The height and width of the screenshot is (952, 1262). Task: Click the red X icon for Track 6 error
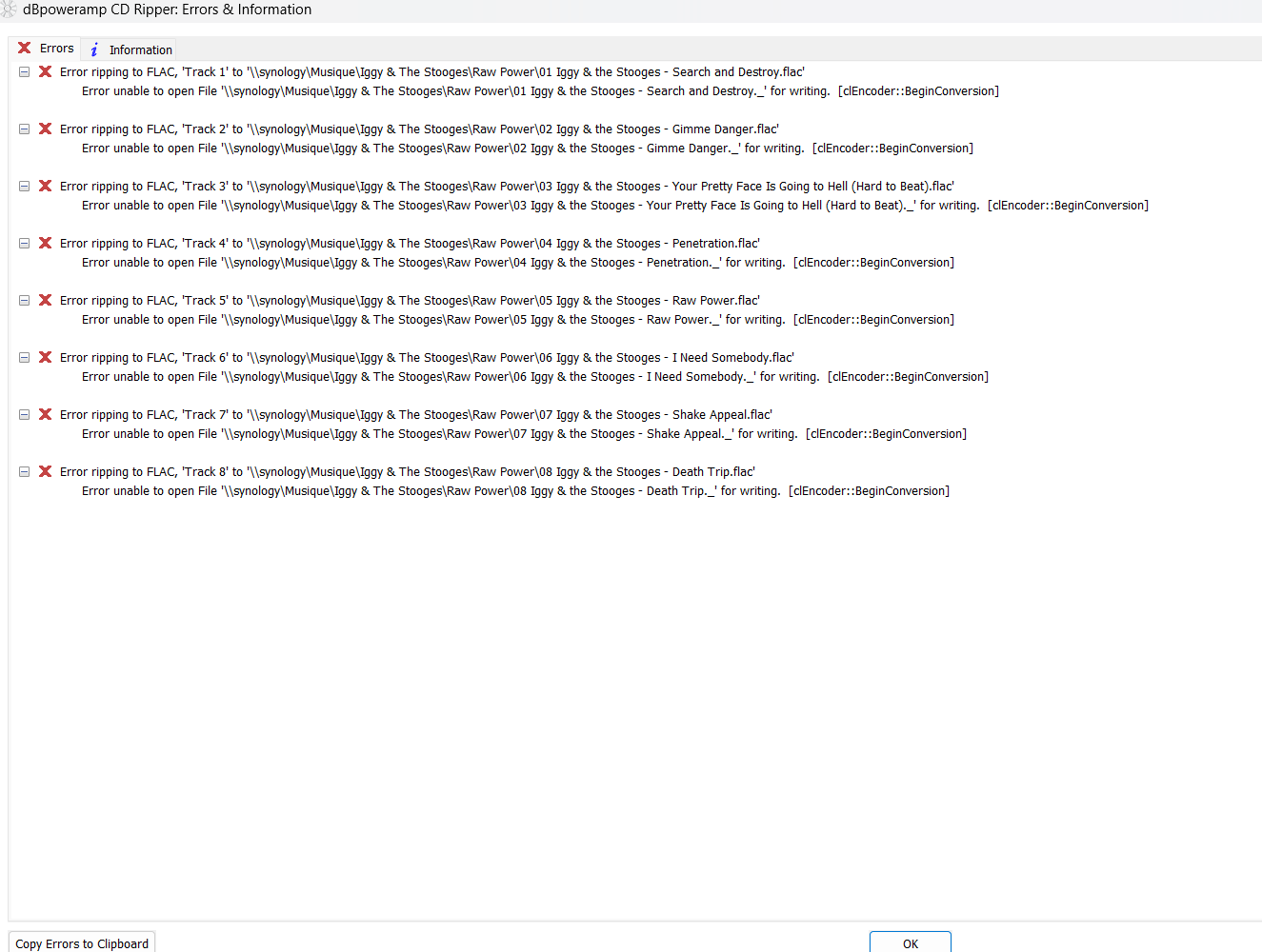click(45, 358)
